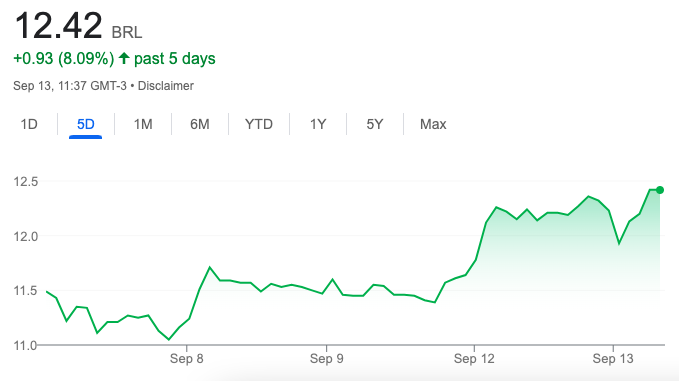Show the Max time range chart
Viewport: 679px width, 381px height.
coord(433,124)
